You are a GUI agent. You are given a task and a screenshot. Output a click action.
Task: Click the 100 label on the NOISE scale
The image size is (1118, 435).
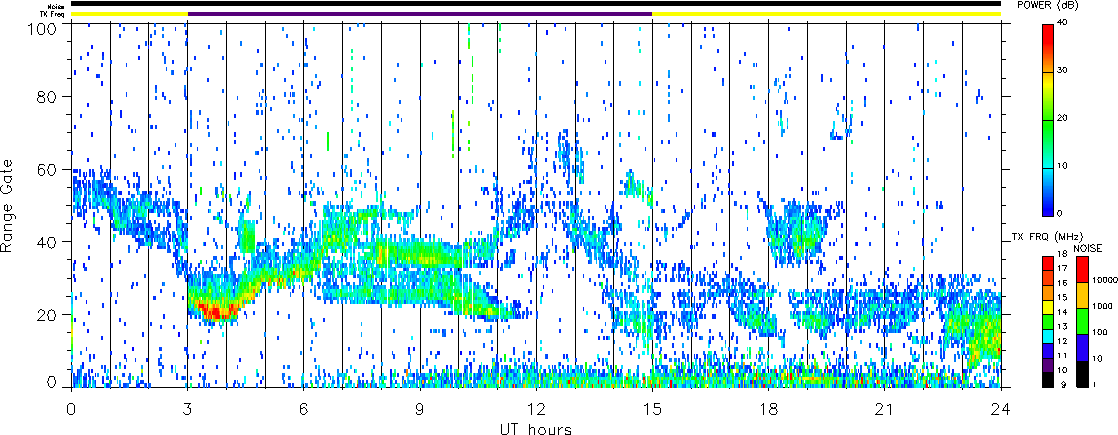coord(1099,333)
